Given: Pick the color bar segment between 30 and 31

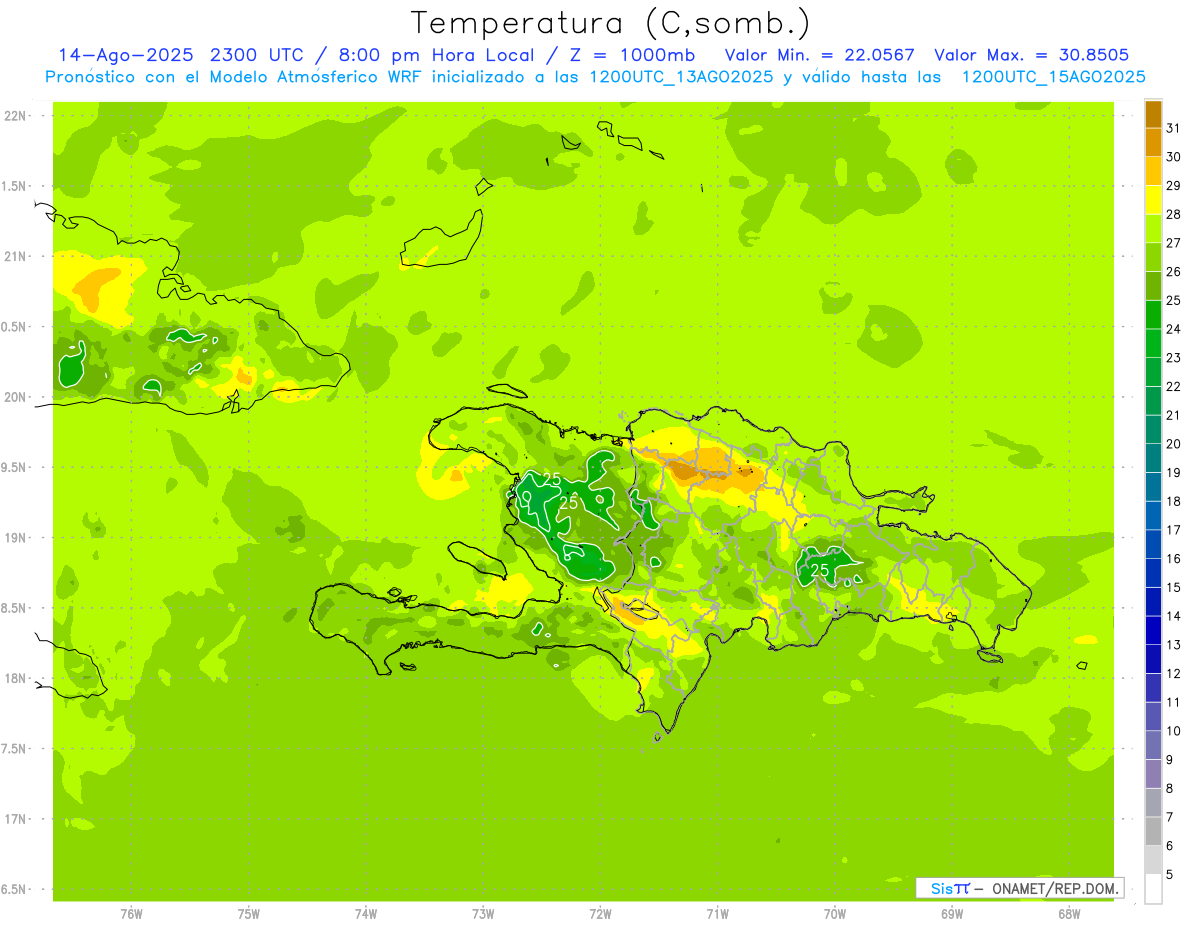Looking at the screenshot, I should click(1153, 143).
